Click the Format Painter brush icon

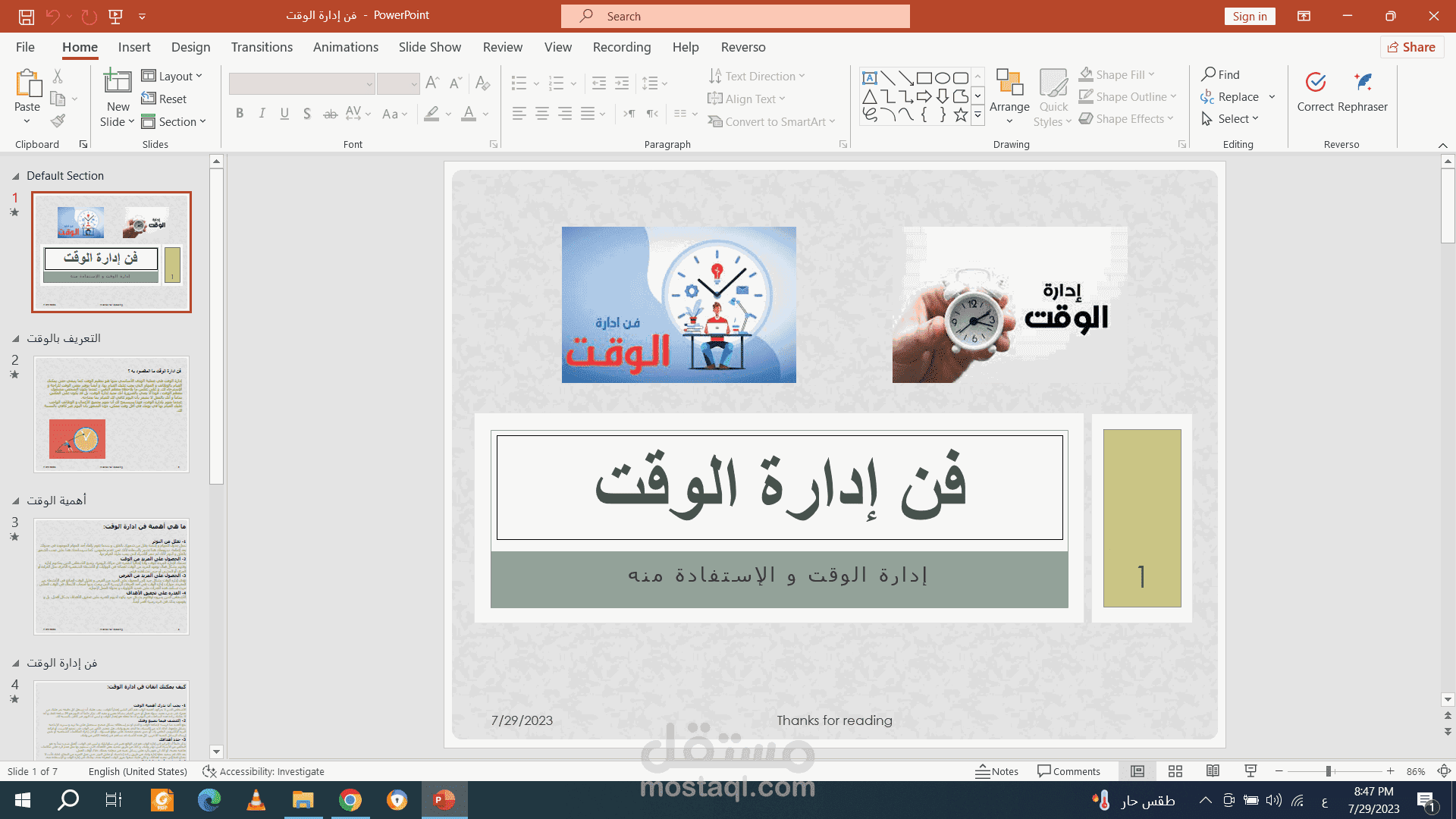point(58,121)
